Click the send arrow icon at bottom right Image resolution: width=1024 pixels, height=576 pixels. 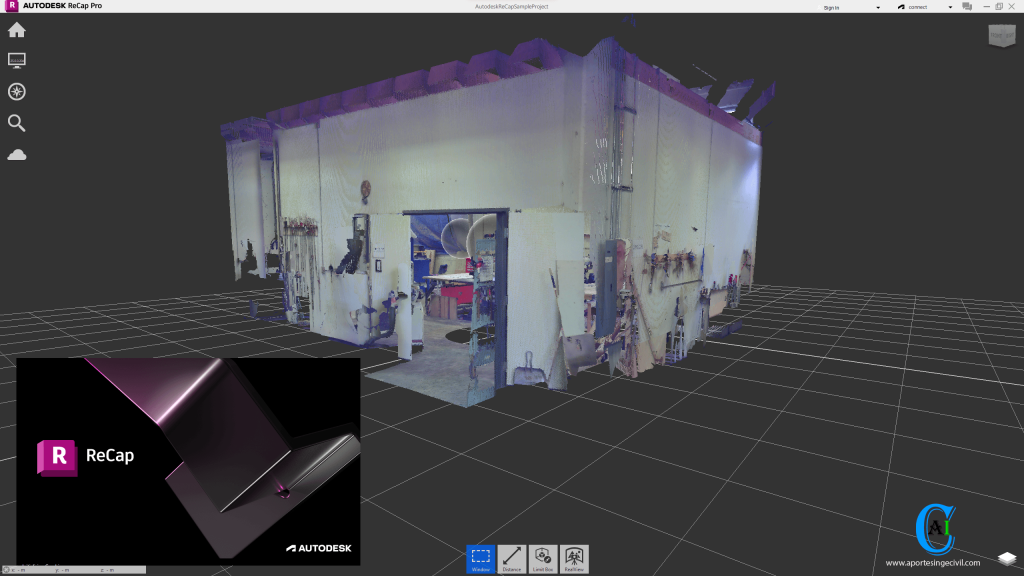[1008, 560]
